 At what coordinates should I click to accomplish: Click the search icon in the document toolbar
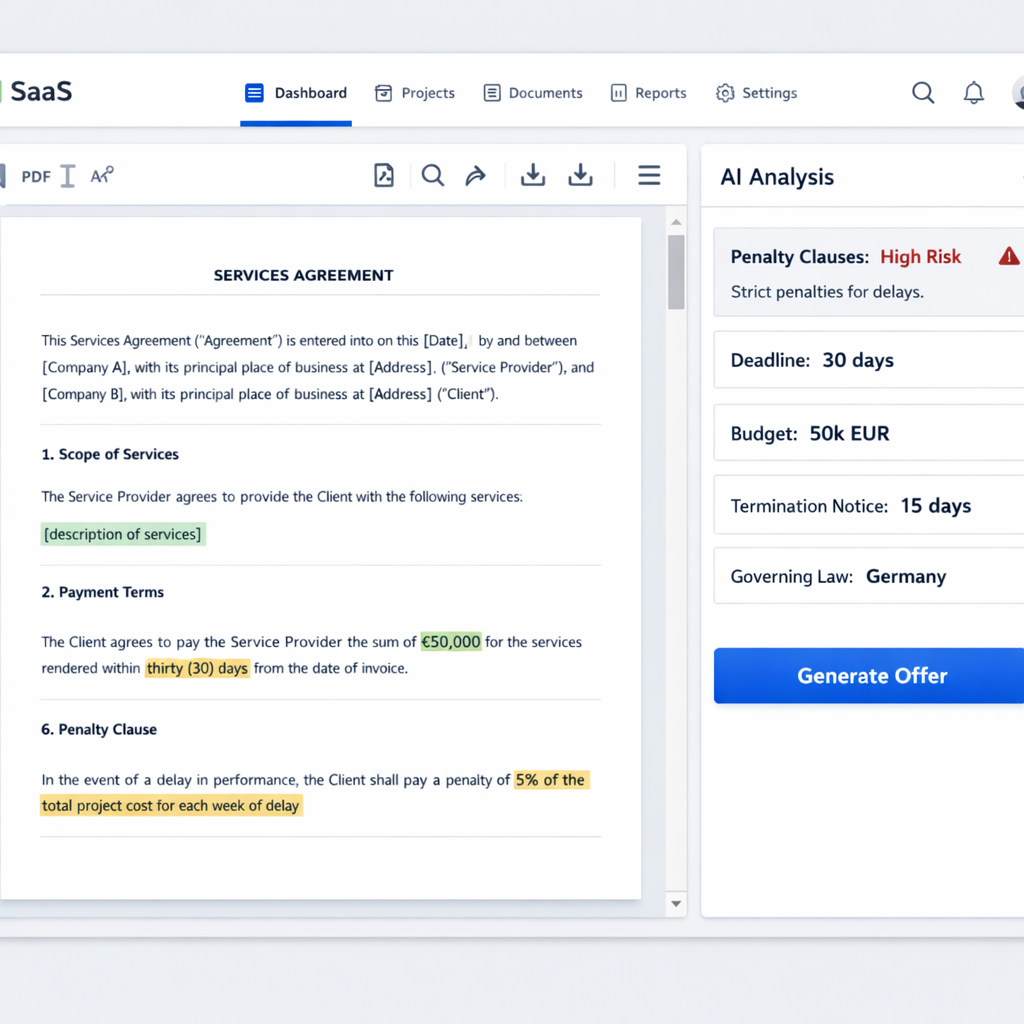433,175
